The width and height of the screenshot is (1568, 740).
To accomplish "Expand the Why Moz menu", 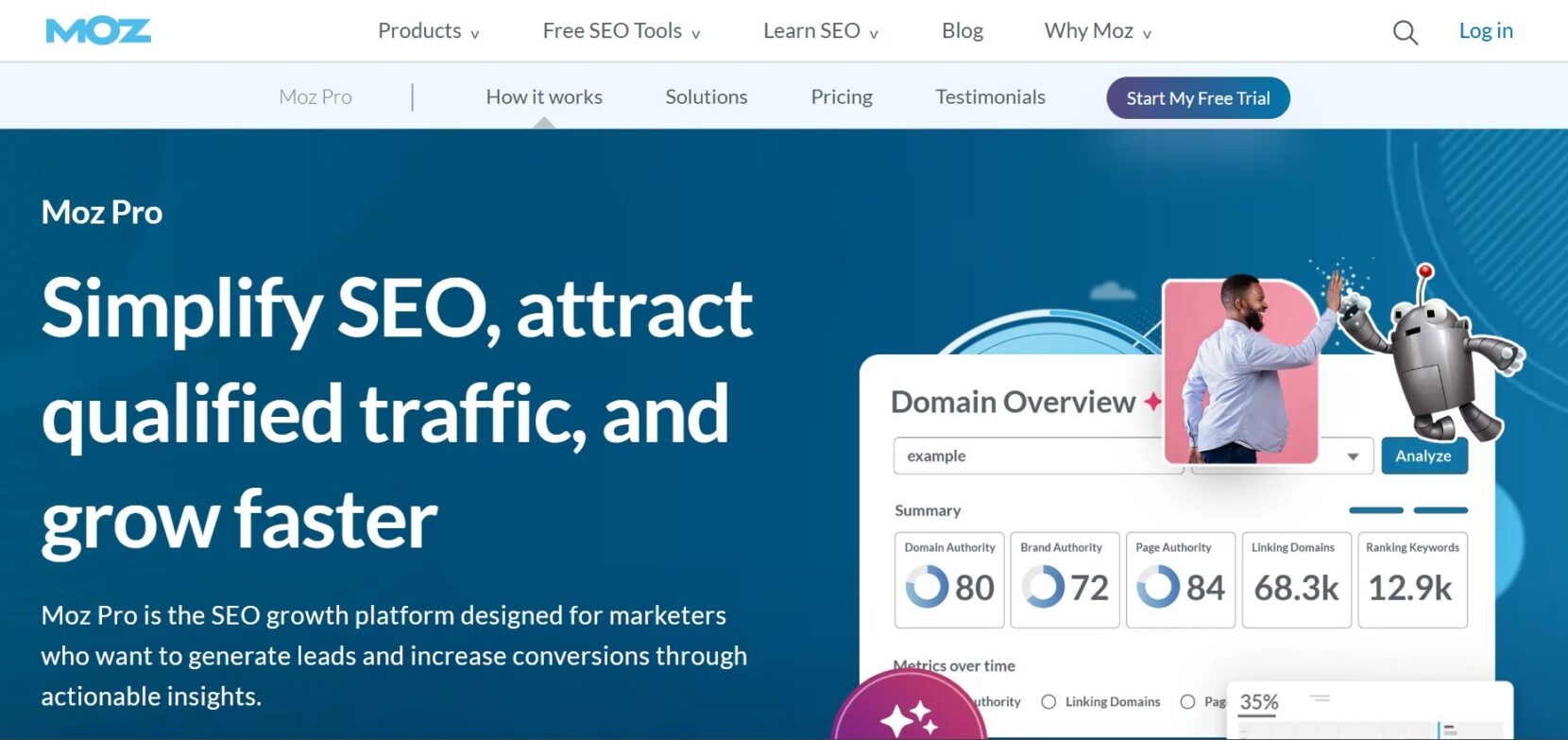I will pos(1098,31).
